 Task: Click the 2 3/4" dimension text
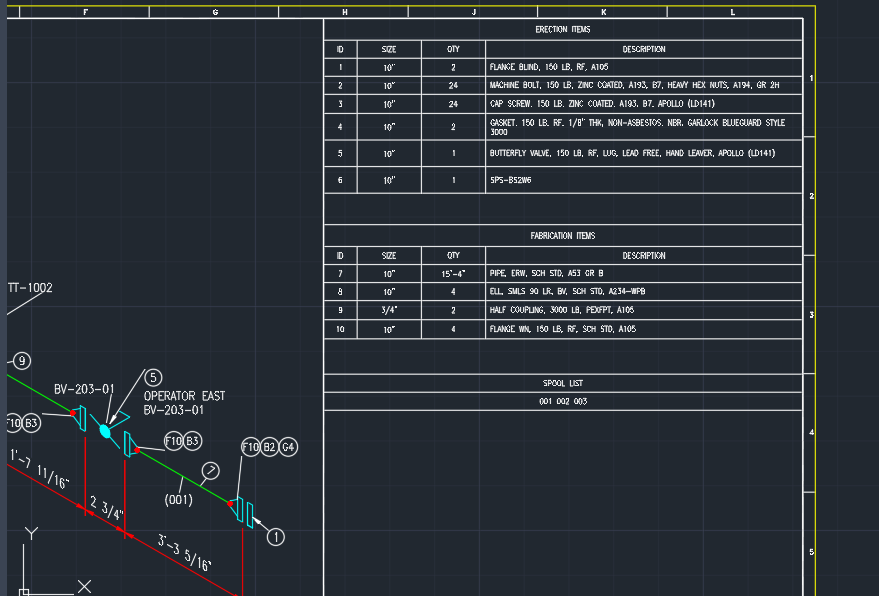coord(107,508)
